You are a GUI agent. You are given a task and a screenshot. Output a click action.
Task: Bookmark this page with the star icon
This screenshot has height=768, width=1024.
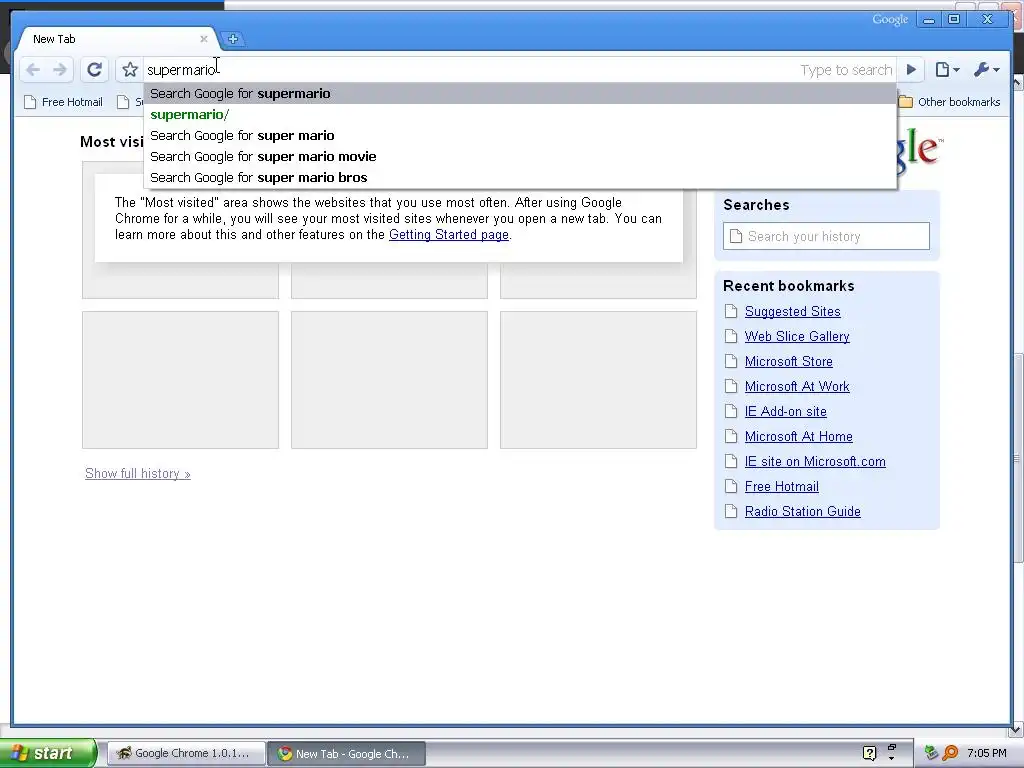point(130,70)
